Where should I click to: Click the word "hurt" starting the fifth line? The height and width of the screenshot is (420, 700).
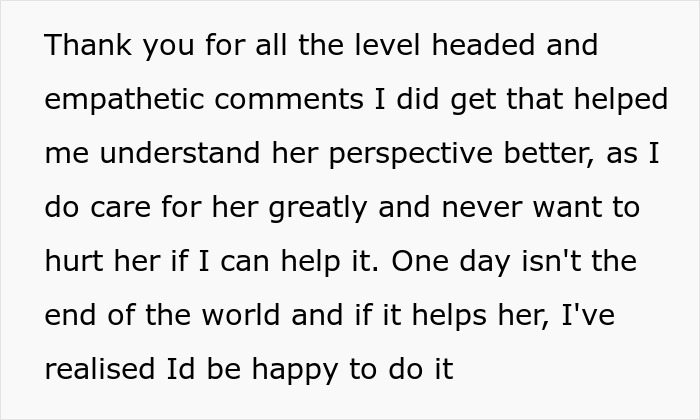click(74, 261)
